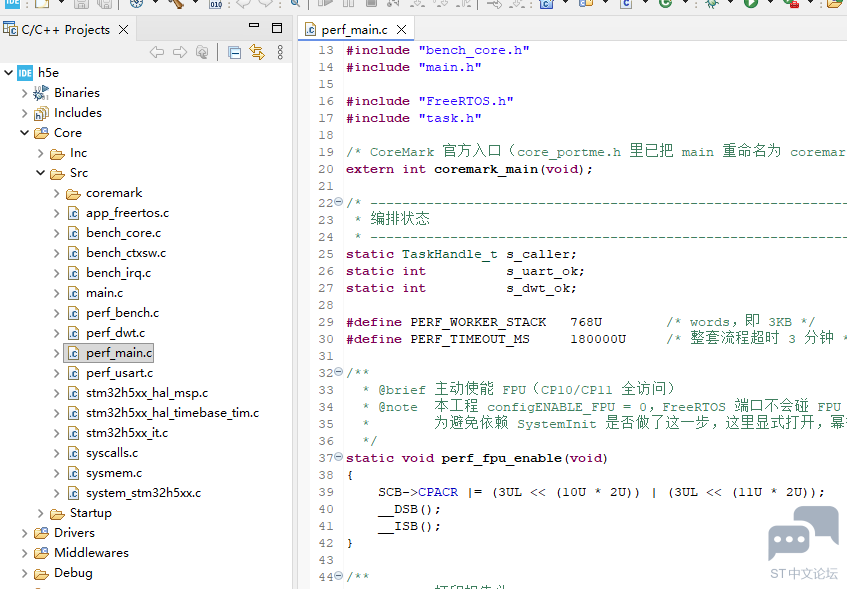
Task: Collapse all items in C/C++ Projects view
Action: click(234, 52)
